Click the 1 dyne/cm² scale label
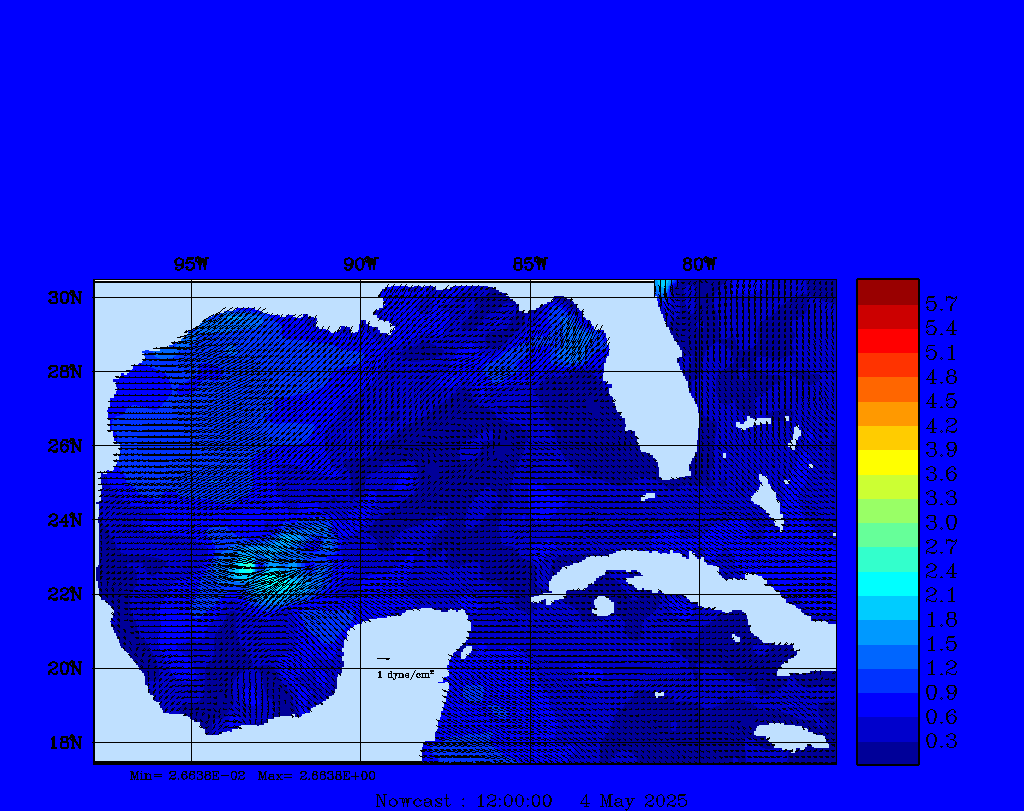 [406, 675]
